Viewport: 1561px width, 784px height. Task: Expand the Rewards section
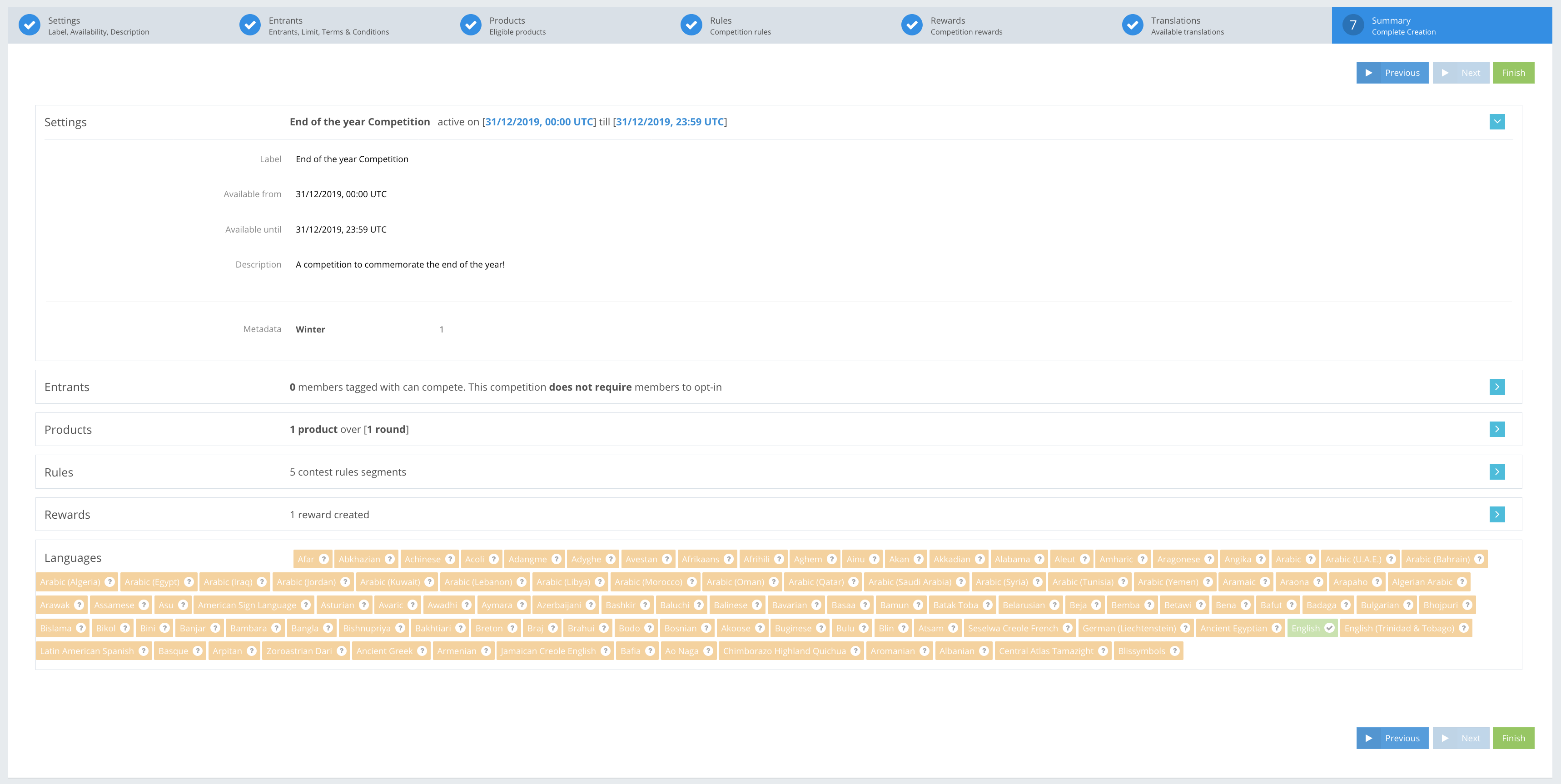1497,514
